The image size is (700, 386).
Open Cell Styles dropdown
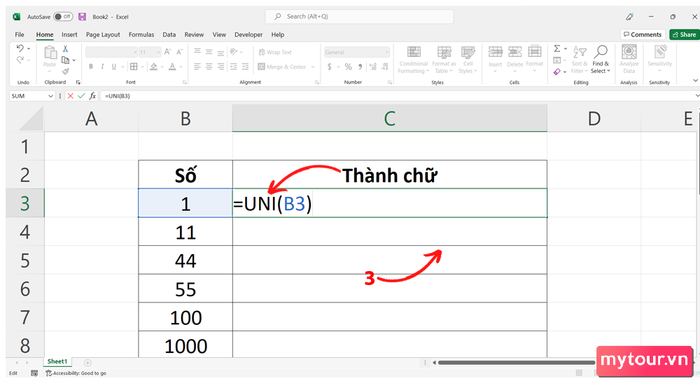[x=467, y=60]
